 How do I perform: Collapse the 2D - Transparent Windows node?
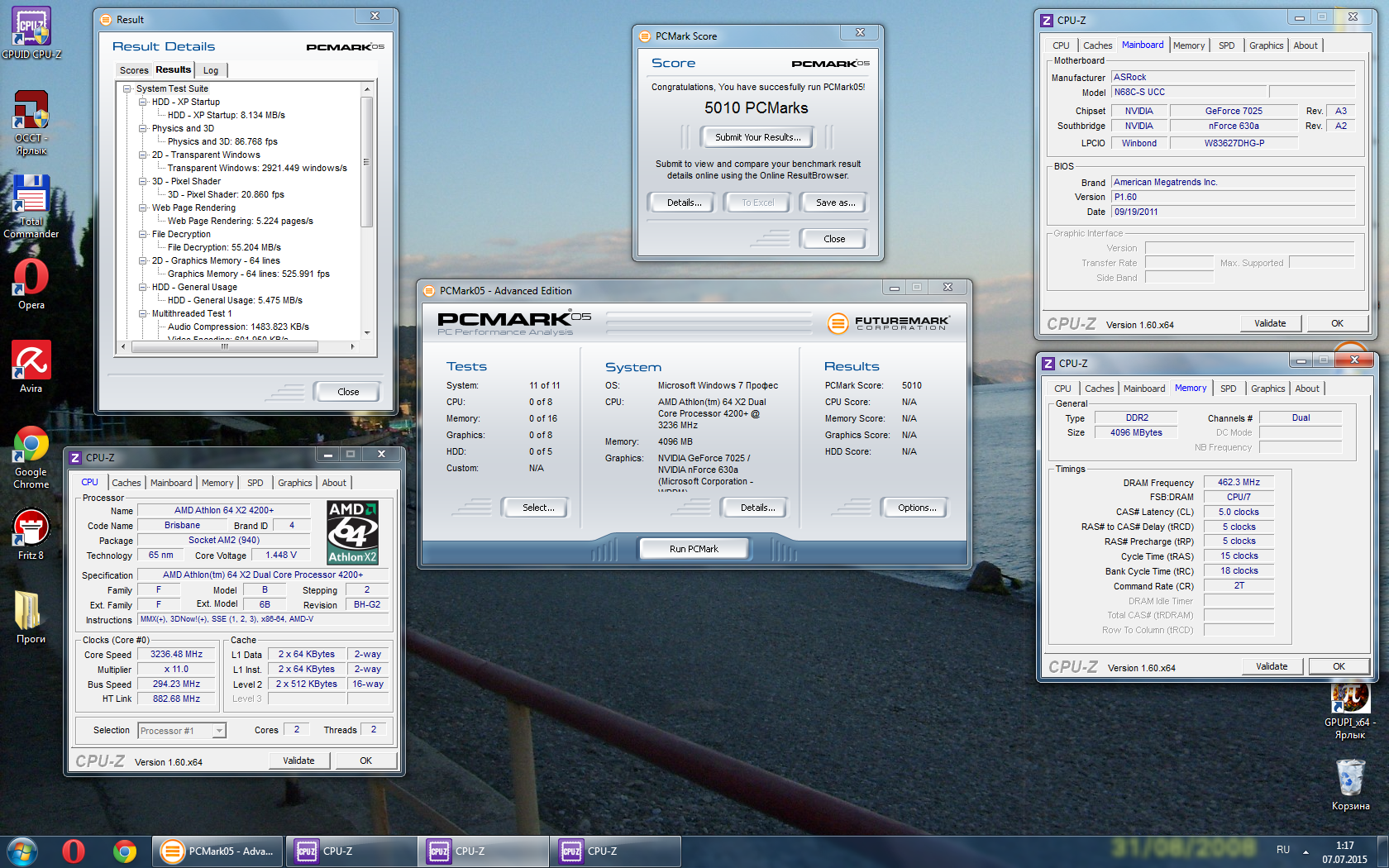(143, 155)
